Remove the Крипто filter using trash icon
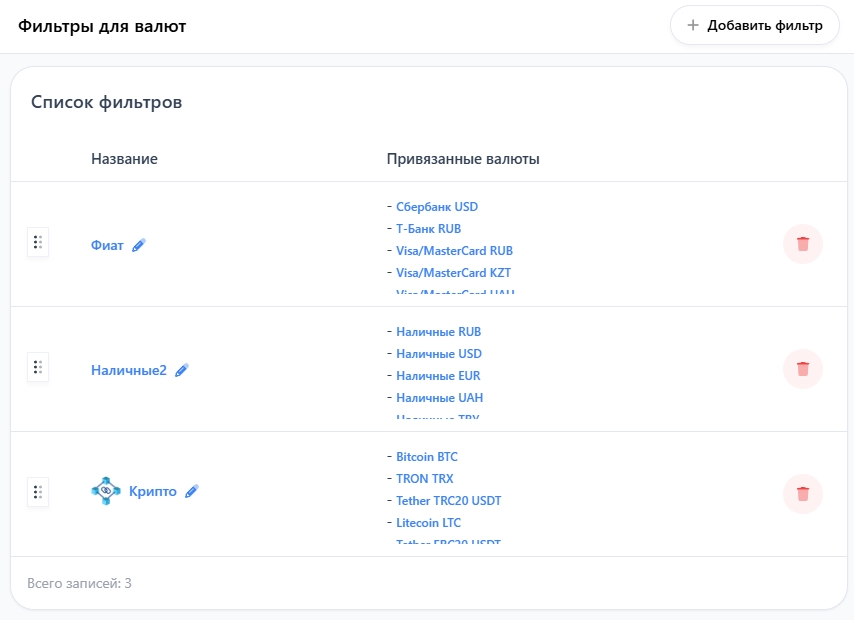This screenshot has width=854, height=620. point(802,494)
